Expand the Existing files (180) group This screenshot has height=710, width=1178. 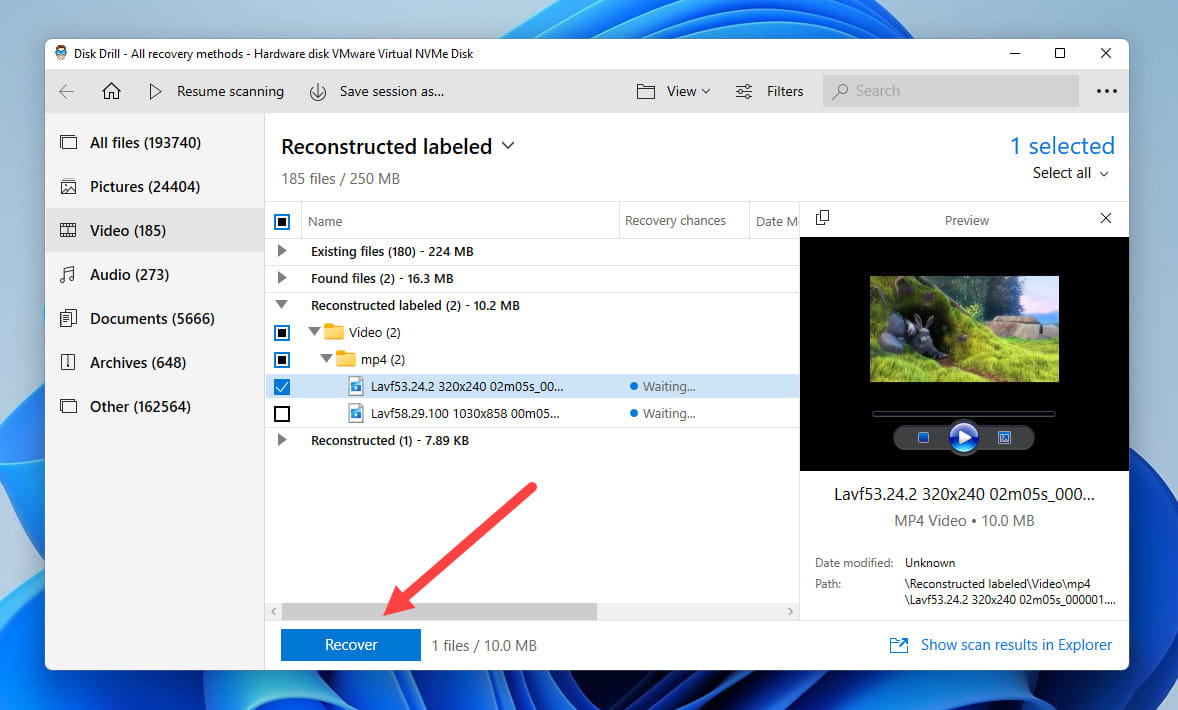tap(282, 251)
